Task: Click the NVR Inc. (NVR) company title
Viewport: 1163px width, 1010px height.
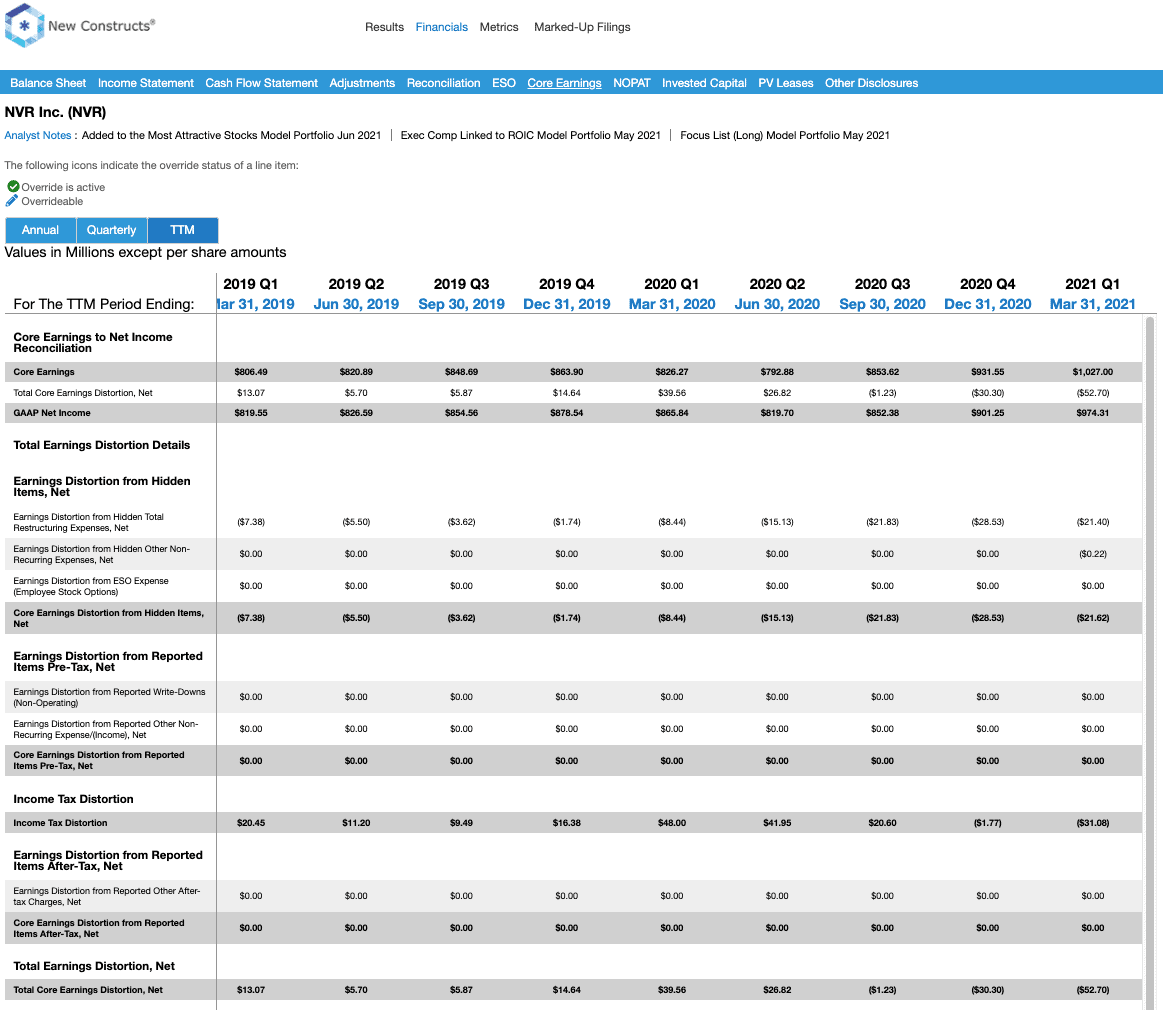Action: tap(55, 112)
